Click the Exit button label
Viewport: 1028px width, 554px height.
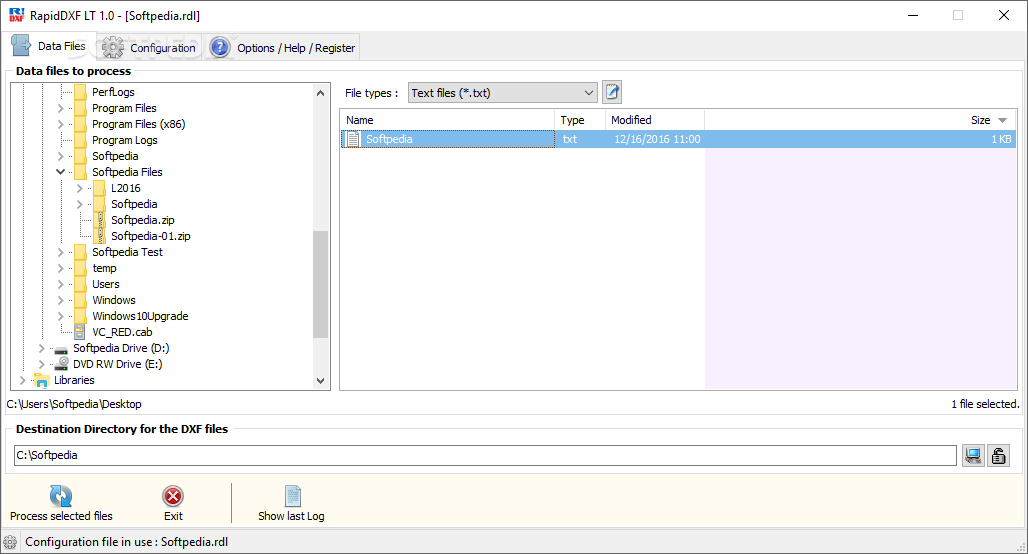pyautogui.click(x=173, y=516)
